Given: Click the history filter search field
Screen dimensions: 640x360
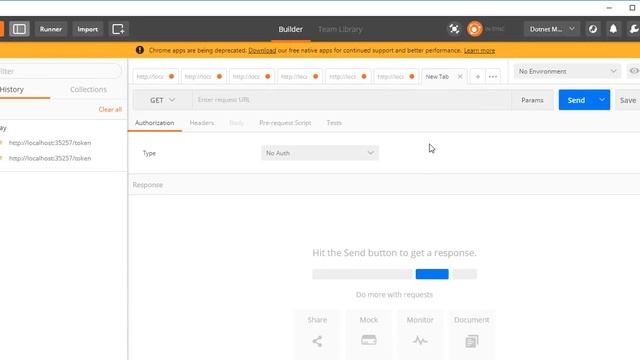Looking at the screenshot, I should tap(60, 71).
